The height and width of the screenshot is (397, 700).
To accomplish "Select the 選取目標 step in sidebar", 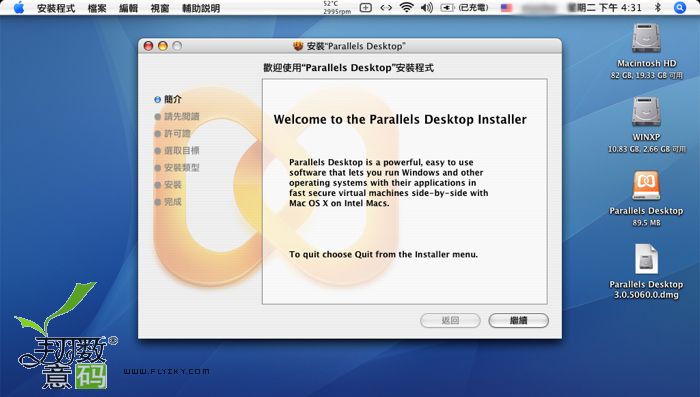I will (177, 150).
